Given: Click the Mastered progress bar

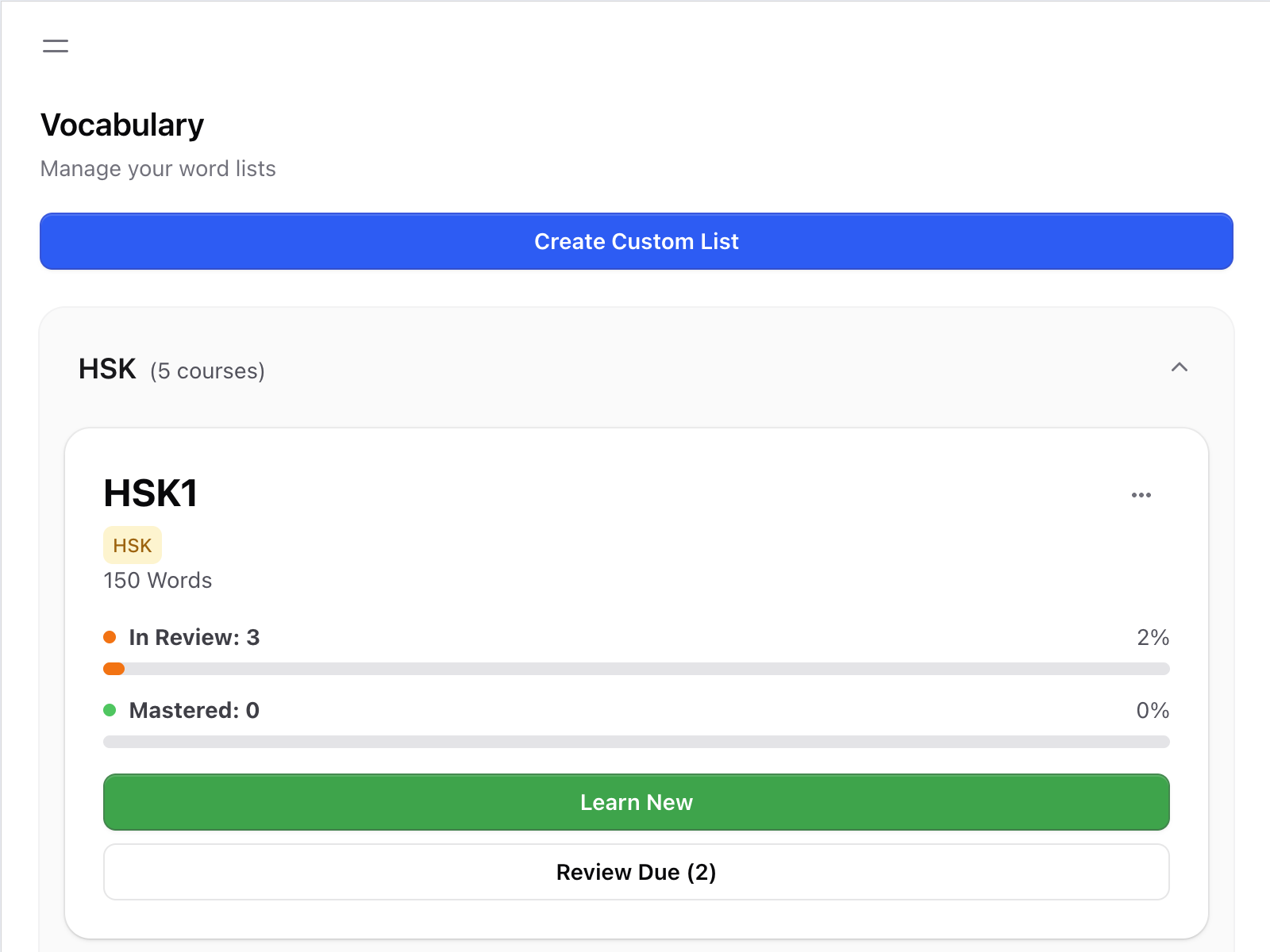Looking at the screenshot, I should point(636,742).
